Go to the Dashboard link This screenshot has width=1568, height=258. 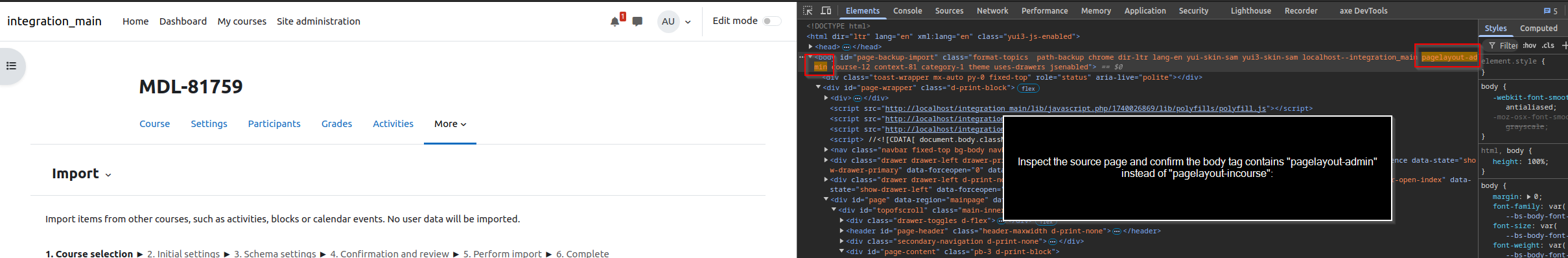183,21
